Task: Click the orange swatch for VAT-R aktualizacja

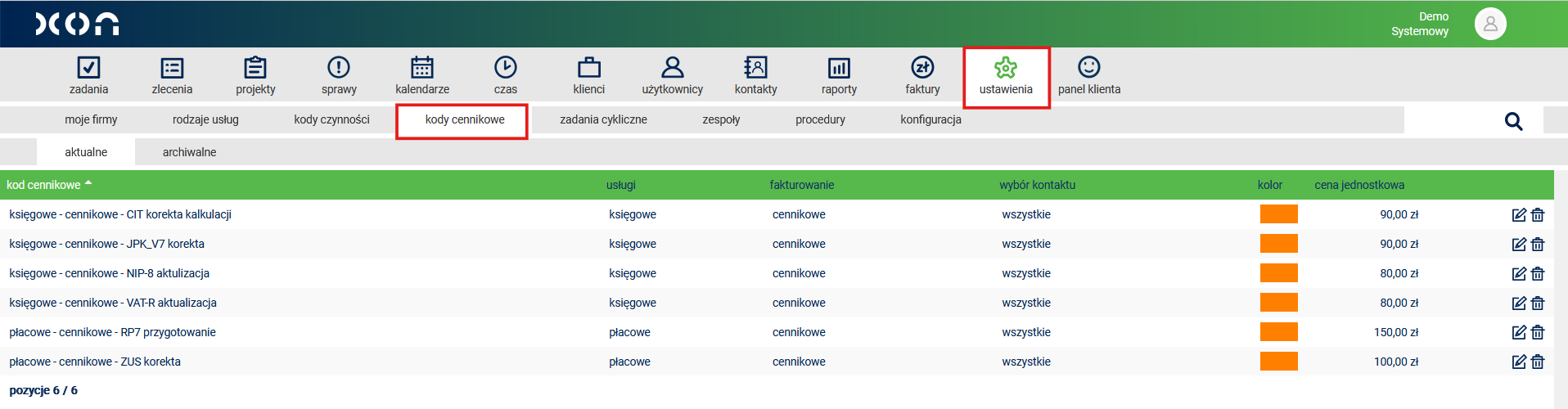Action: pos(1278,303)
